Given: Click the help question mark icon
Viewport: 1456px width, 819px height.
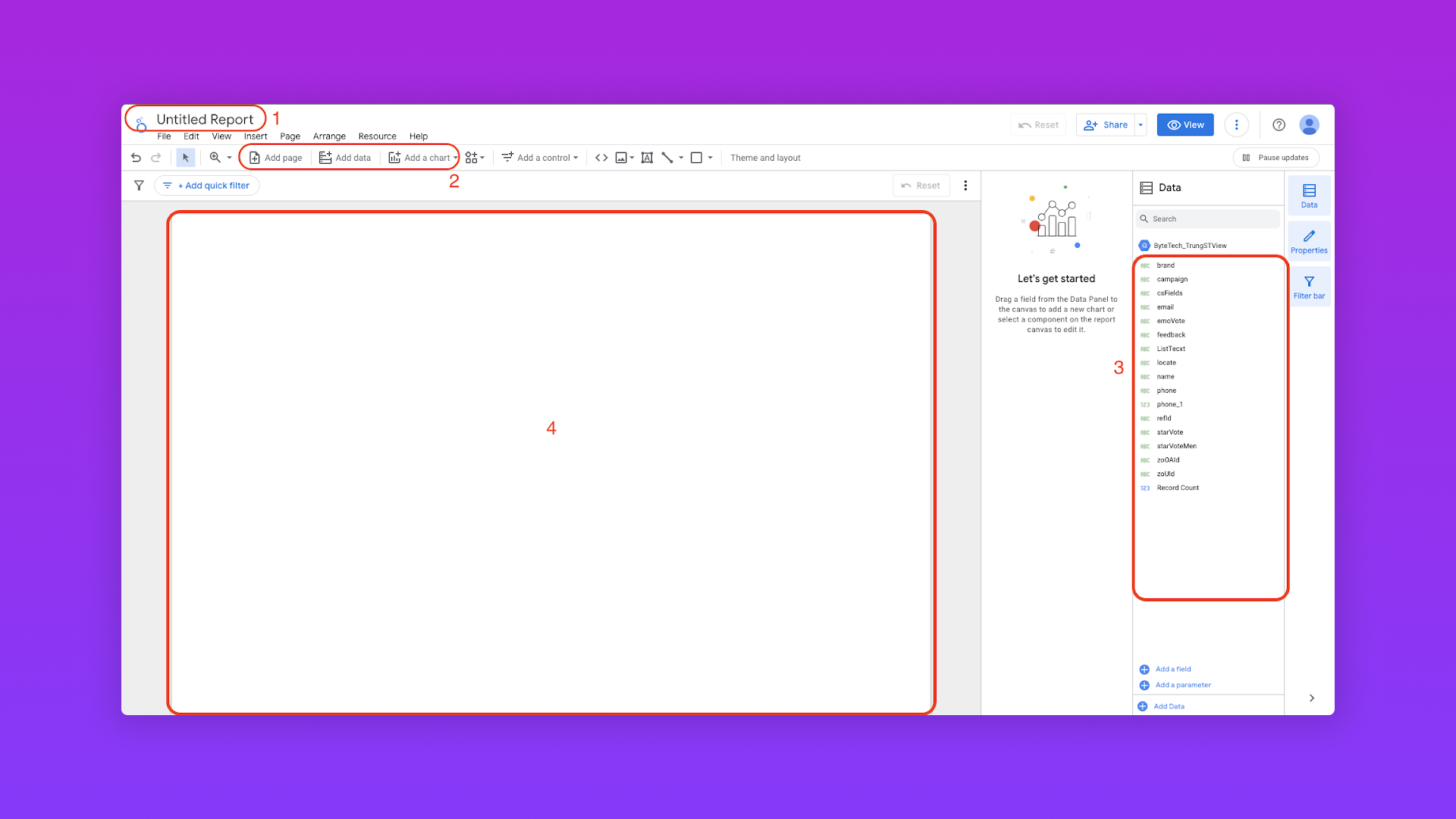Looking at the screenshot, I should pos(1279,125).
